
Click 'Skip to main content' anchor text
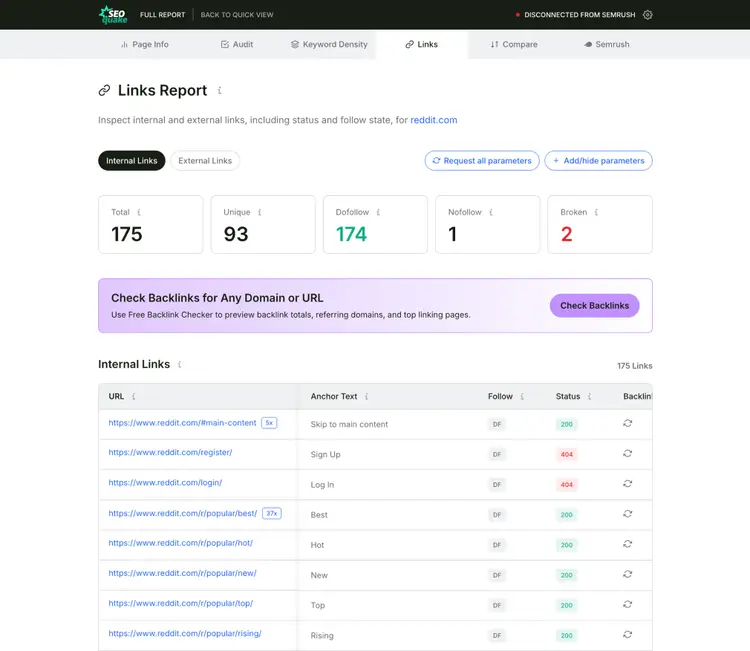(349, 424)
